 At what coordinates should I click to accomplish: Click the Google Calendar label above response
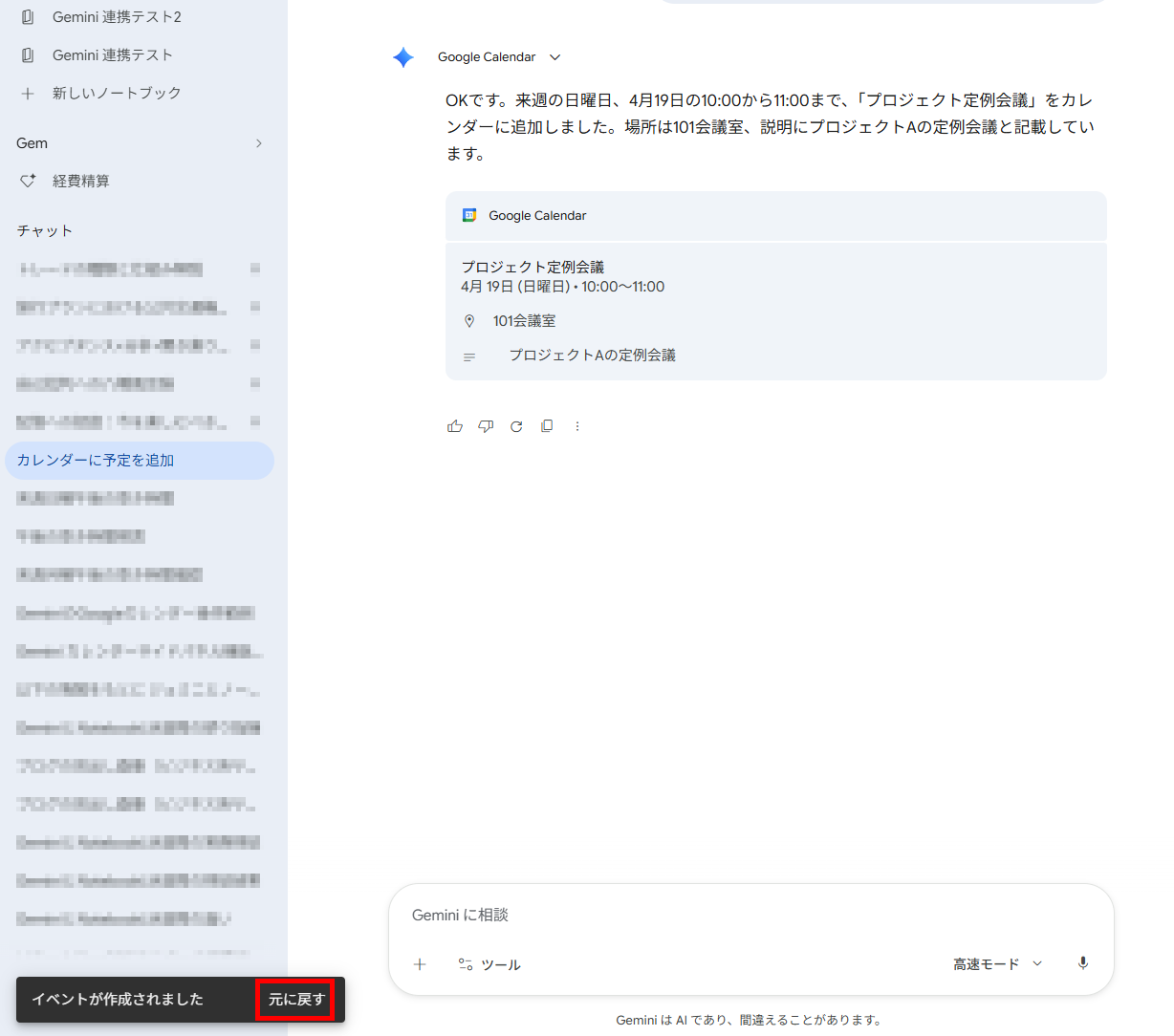coord(487,57)
